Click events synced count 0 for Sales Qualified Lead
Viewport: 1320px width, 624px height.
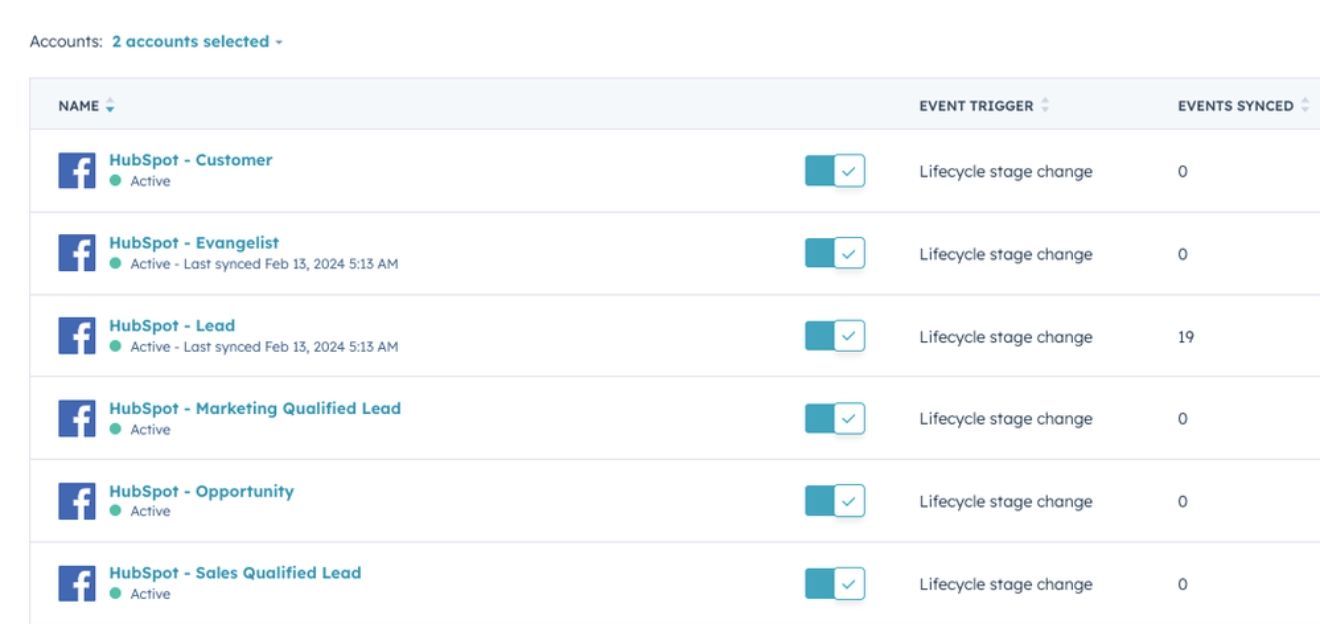pyautogui.click(x=1182, y=585)
